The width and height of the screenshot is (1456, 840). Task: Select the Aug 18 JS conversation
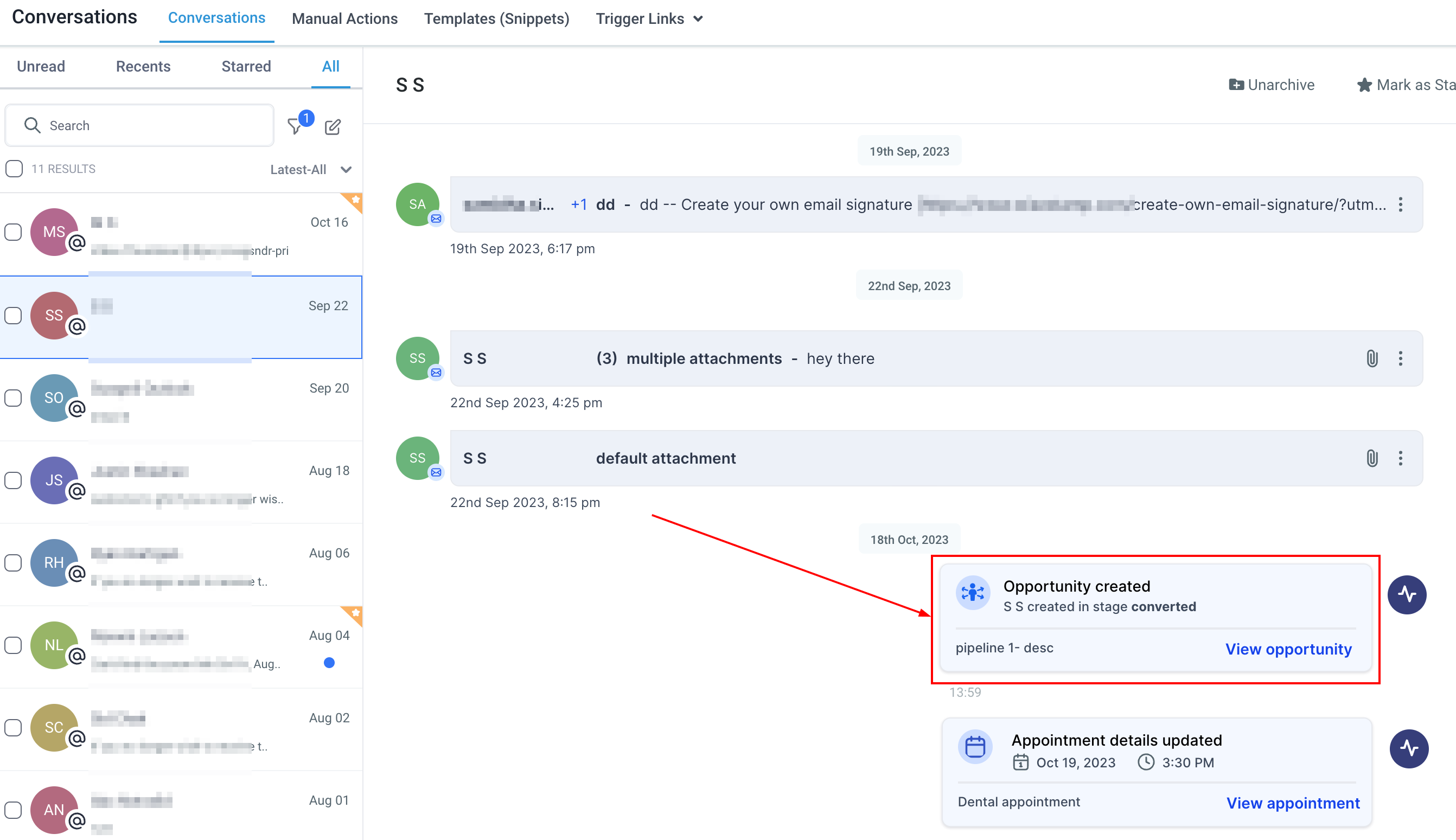(x=181, y=482)
